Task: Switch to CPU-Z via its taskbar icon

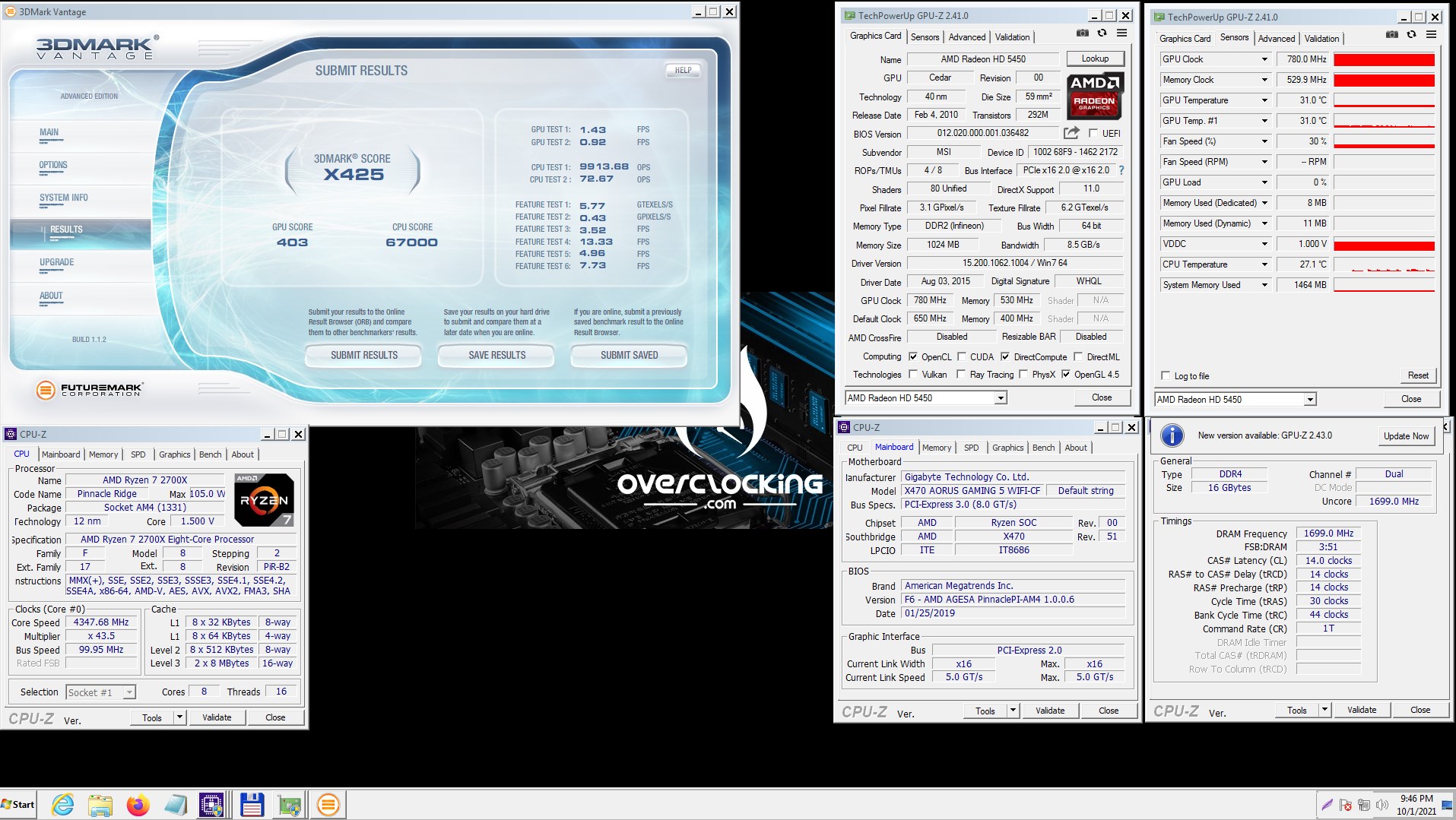Action: pyautogui.click(x=211, y=805)
